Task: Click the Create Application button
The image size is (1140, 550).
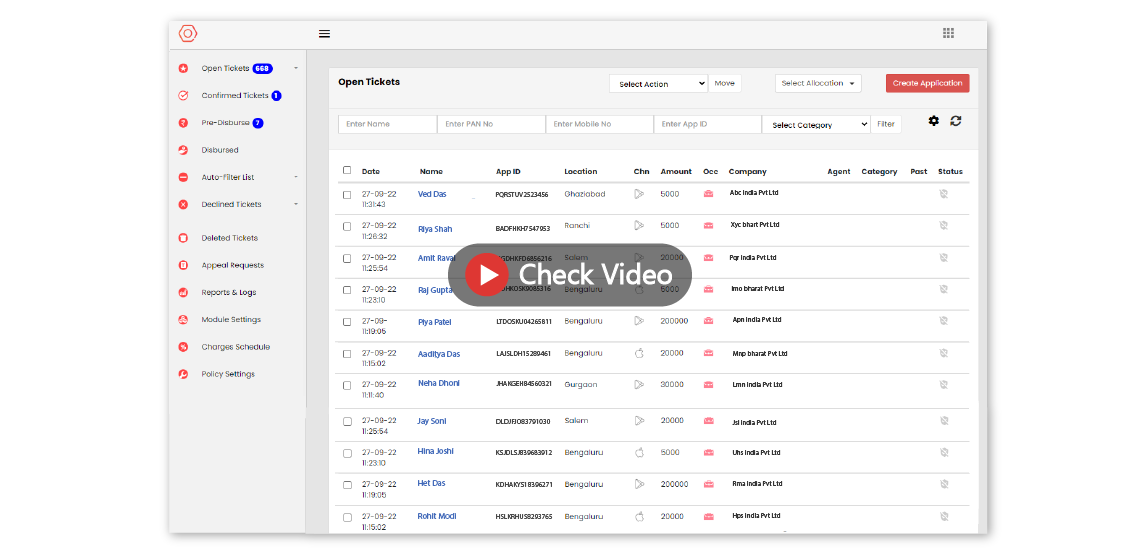Action: pos(927,83)
